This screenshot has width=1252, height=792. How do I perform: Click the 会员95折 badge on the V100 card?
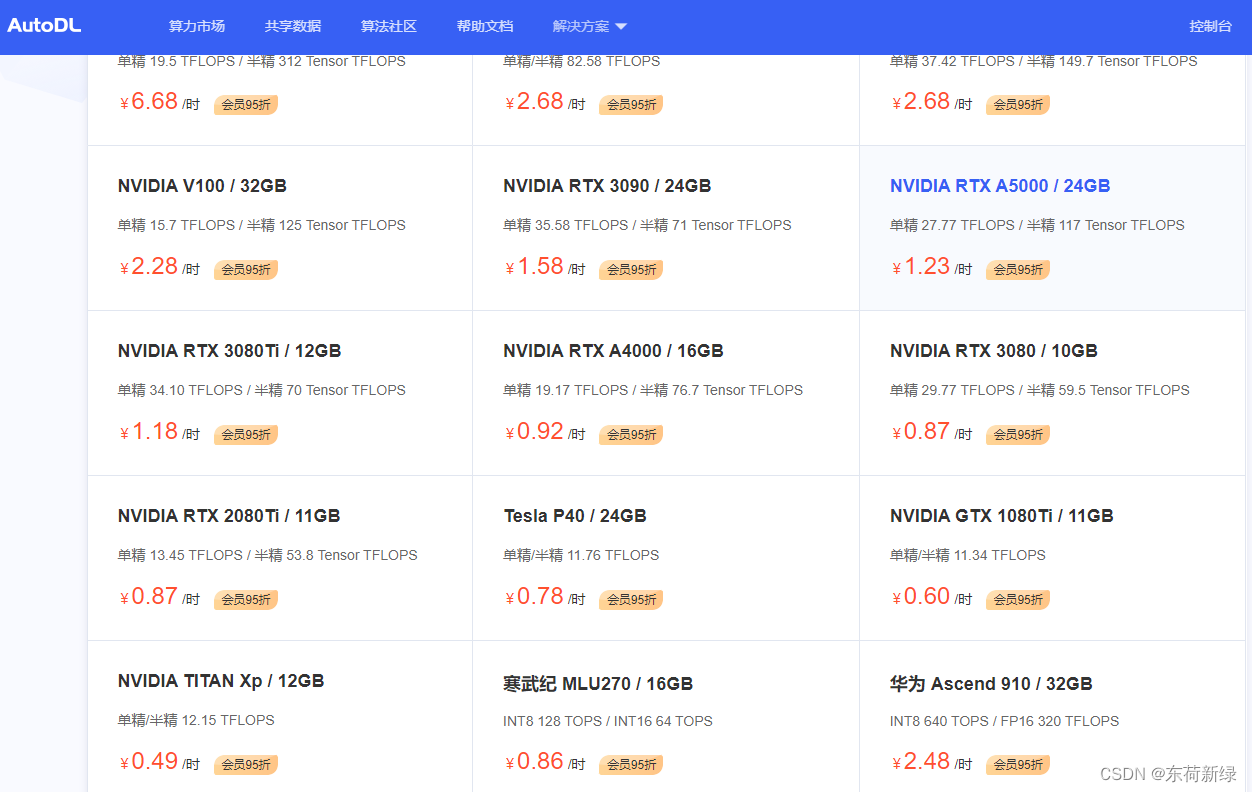246,269
